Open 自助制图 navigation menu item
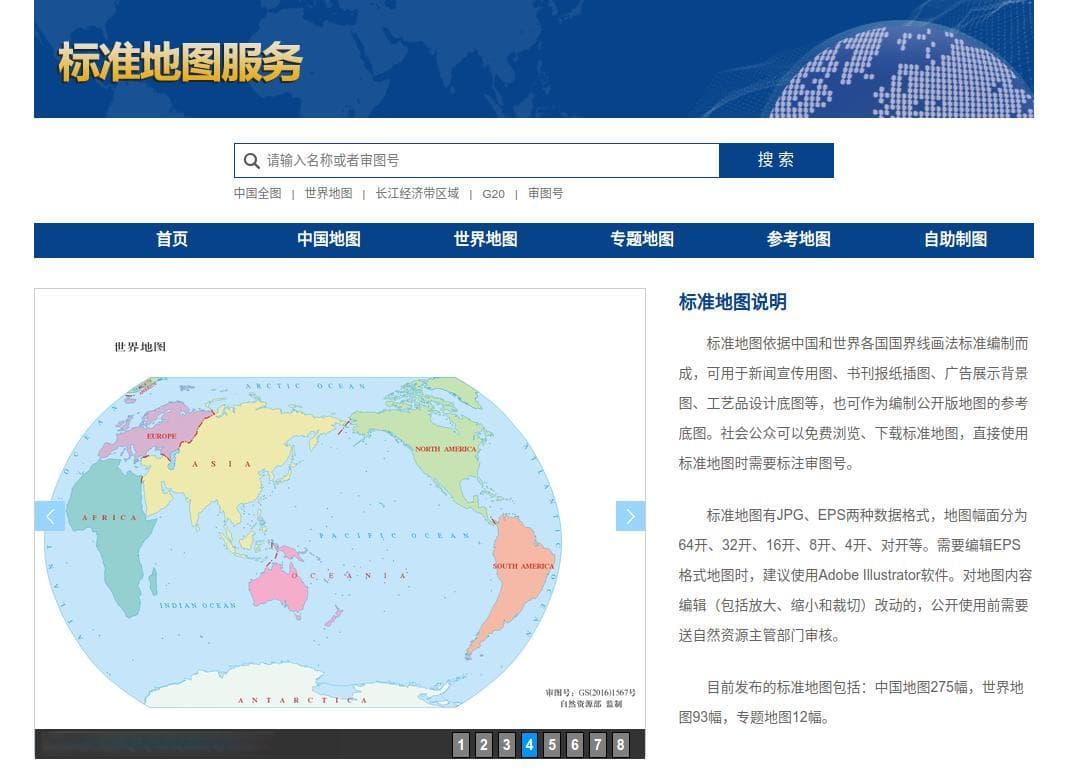This screenshot has height=769, width=1075. click(956, 239)
